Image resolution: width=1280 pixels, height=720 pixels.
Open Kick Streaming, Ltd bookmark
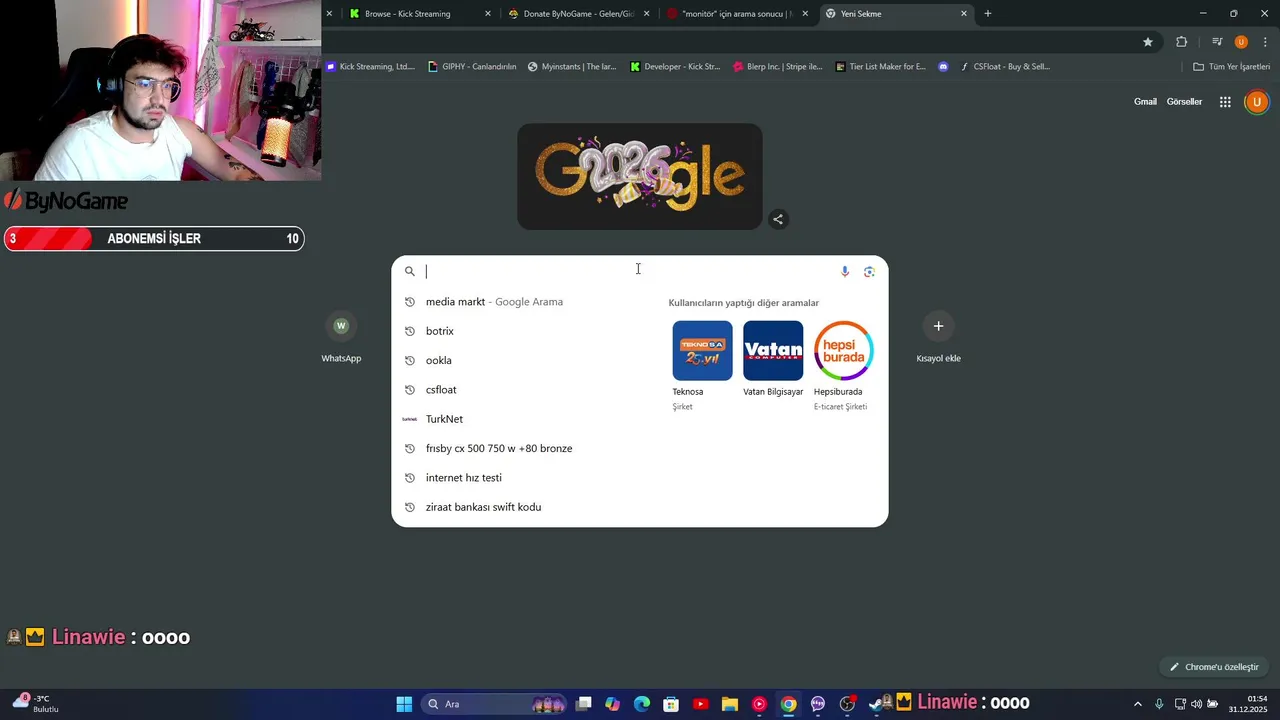click(370, 67)
